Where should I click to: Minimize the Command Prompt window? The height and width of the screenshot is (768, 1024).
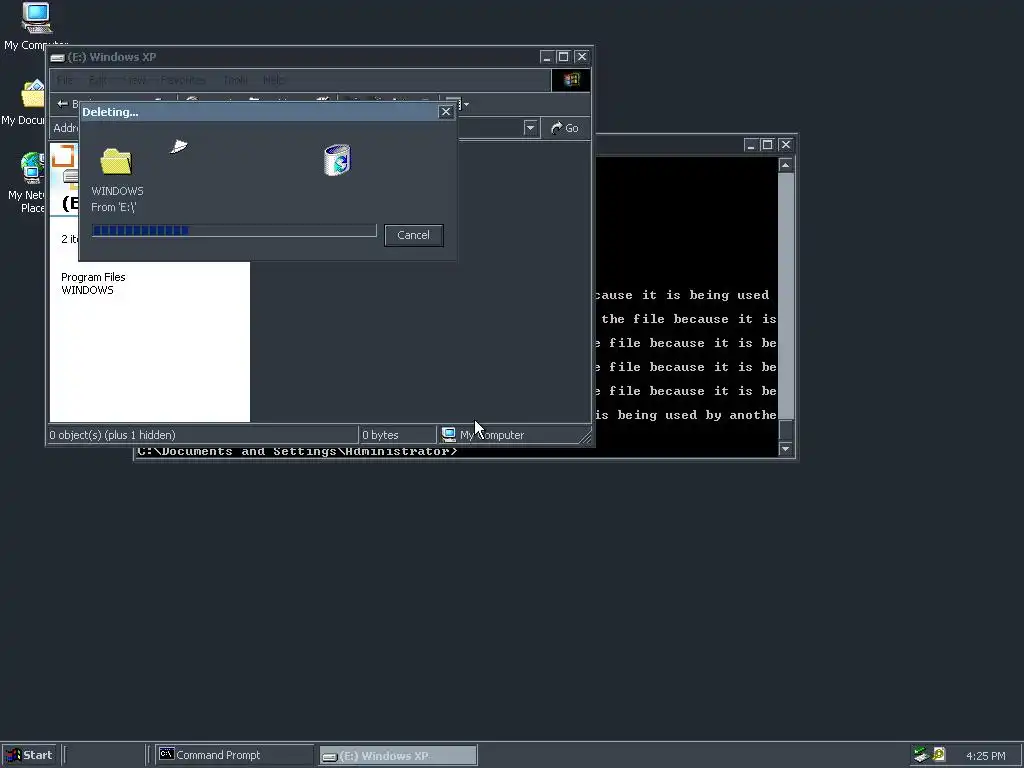point(751,144)
